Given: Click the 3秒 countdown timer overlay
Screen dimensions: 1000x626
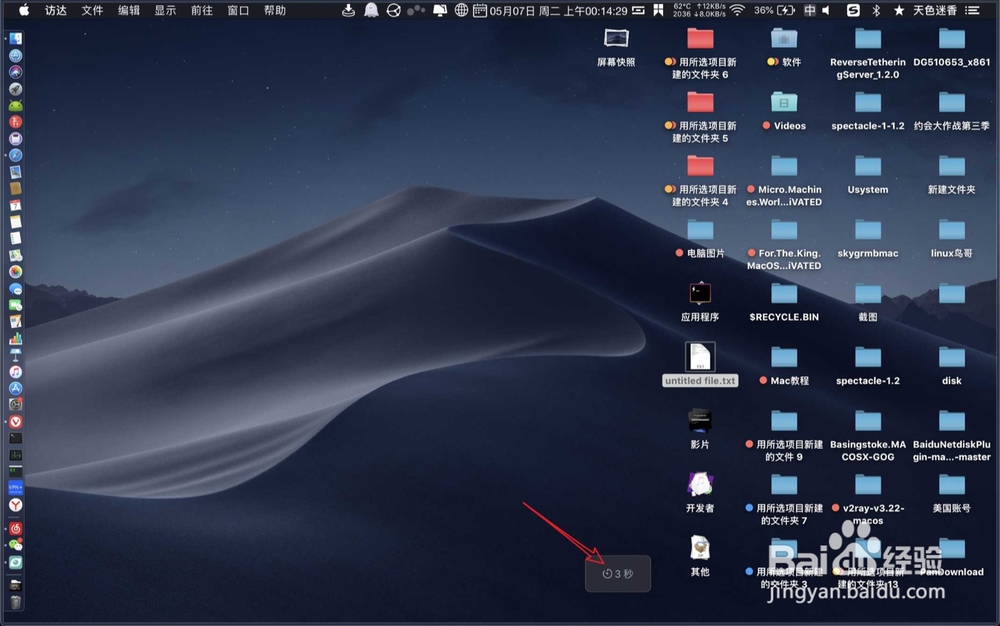Looking at the screenshot, I should [x=617, y=573].
